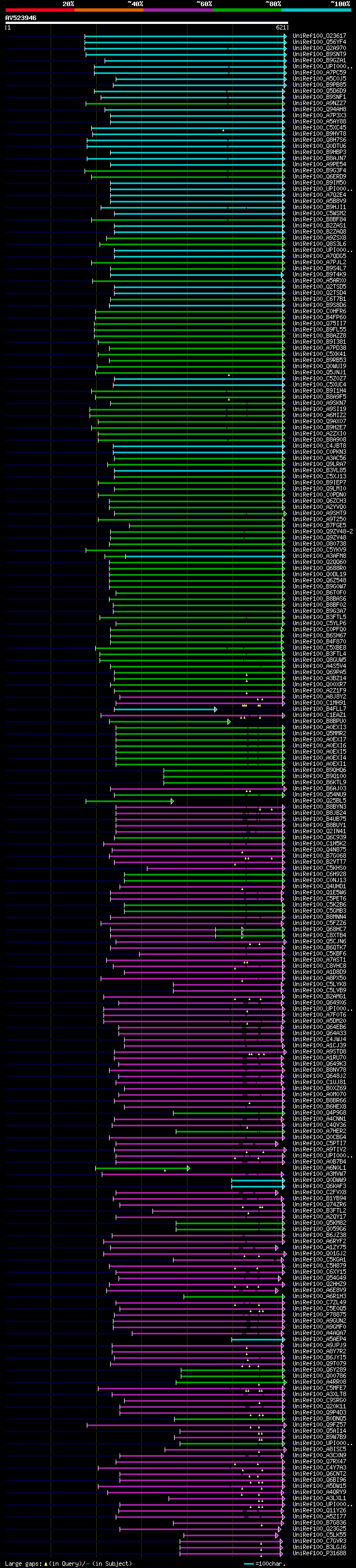Click the 20% red legend segment
This screenshot has width=356, height=1568.
[x=39, y=10]
